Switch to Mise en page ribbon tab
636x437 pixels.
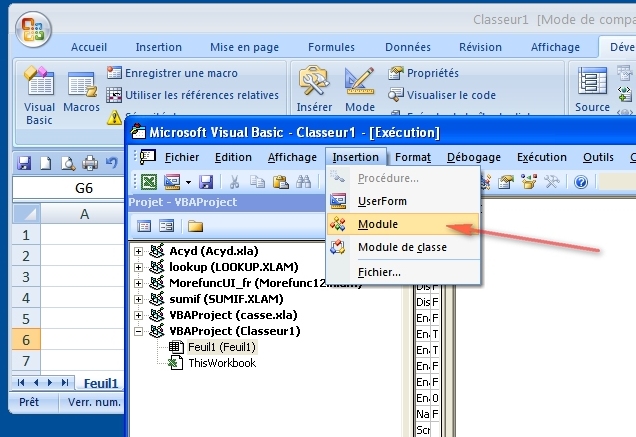pyautogui.click(x=244, y=47)
